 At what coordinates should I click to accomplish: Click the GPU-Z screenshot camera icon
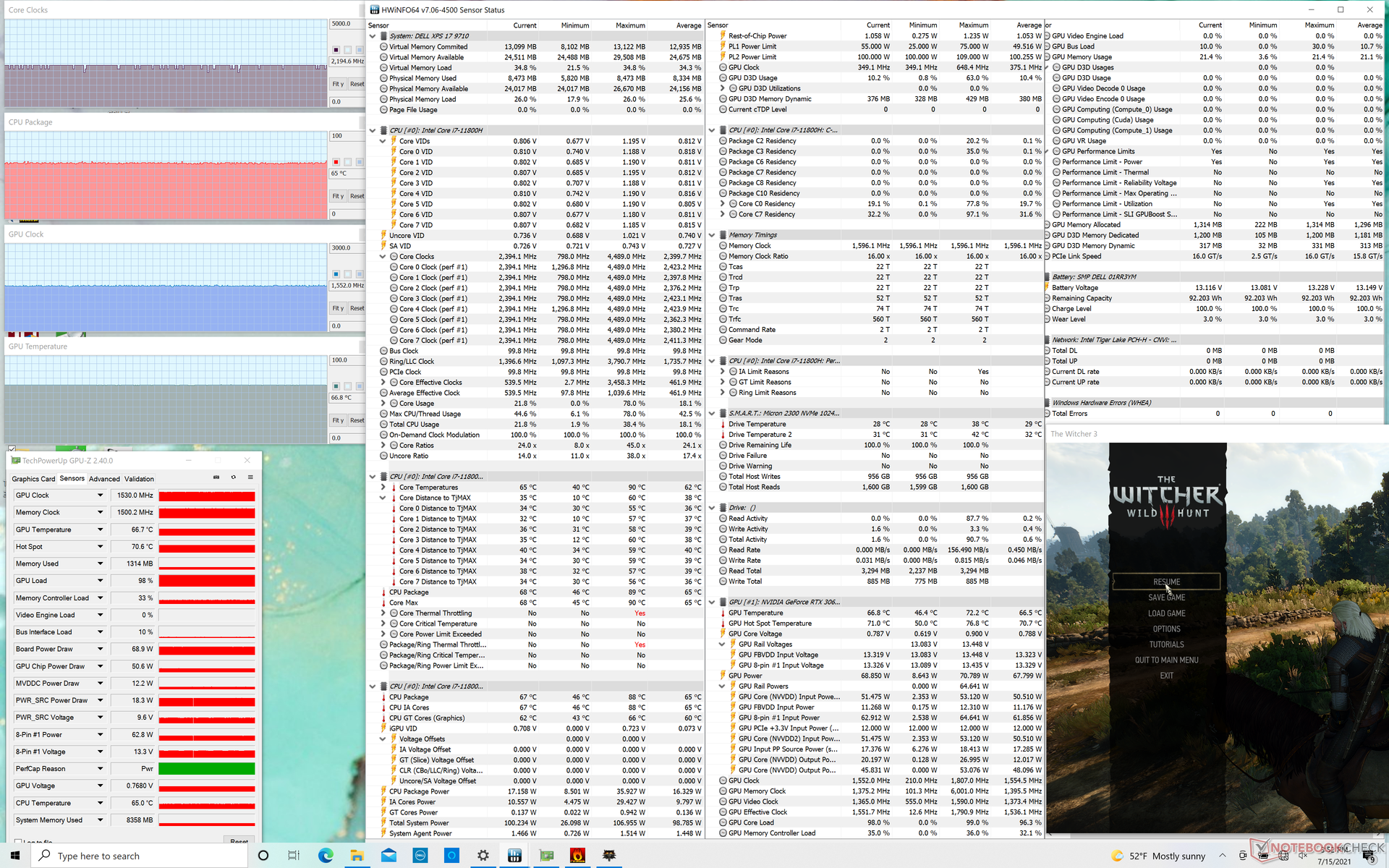216,477
